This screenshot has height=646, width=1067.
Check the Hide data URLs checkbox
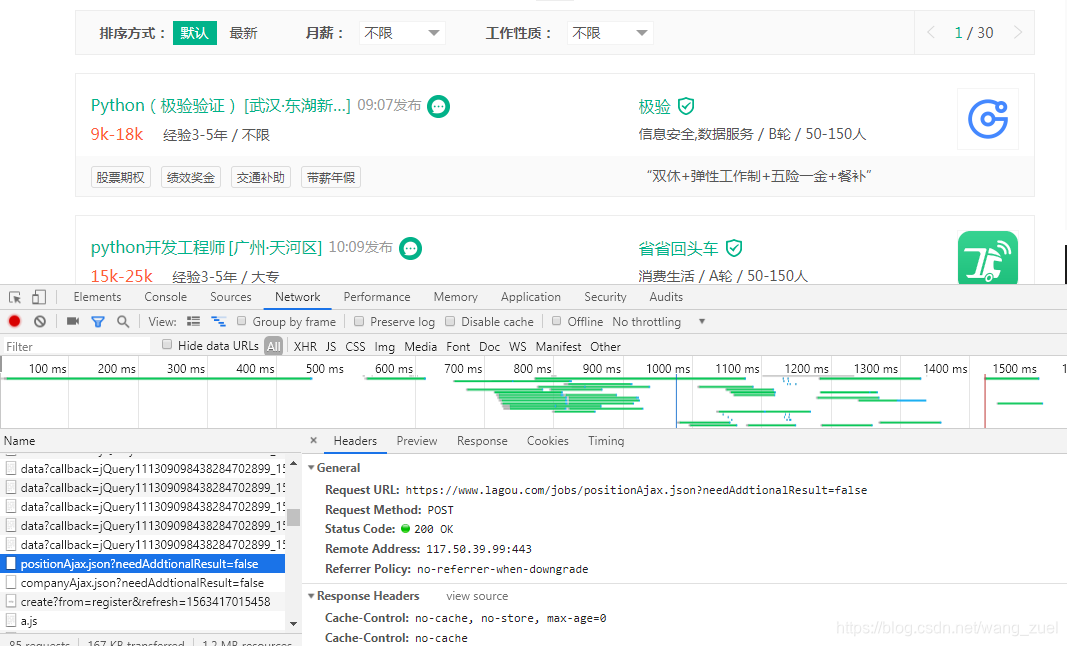point(167,344)
